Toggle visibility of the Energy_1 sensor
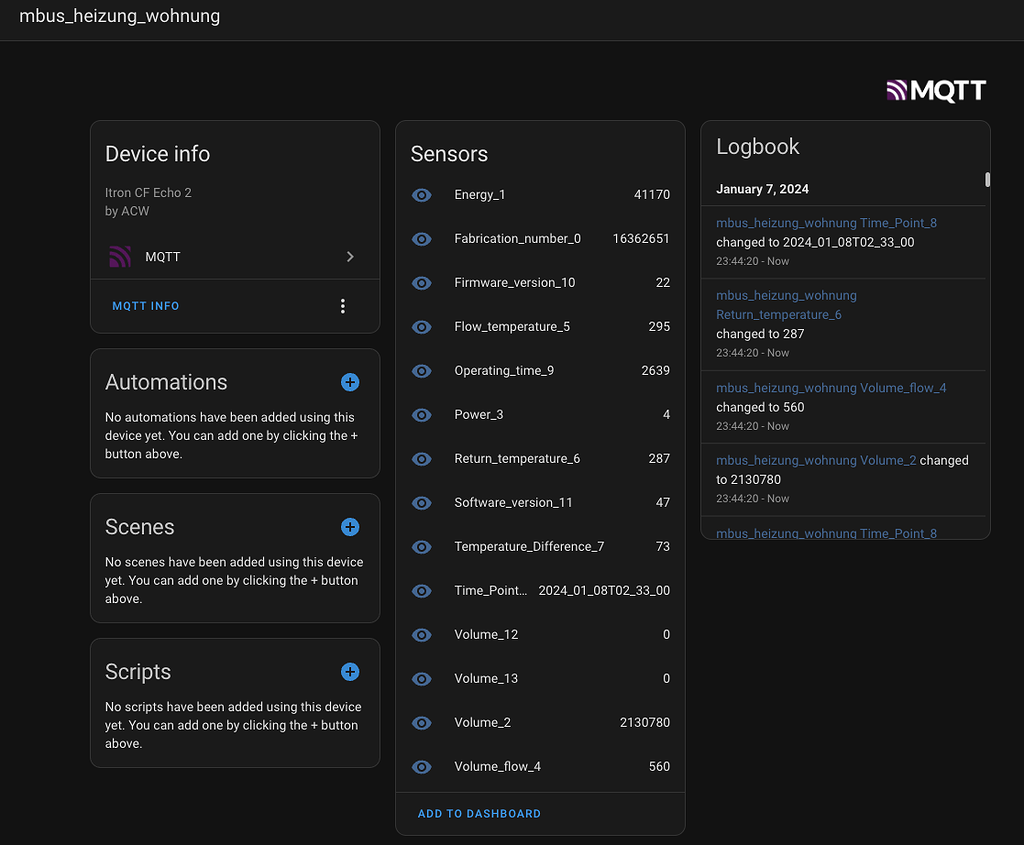1024x845 pixels. (422, 195)
